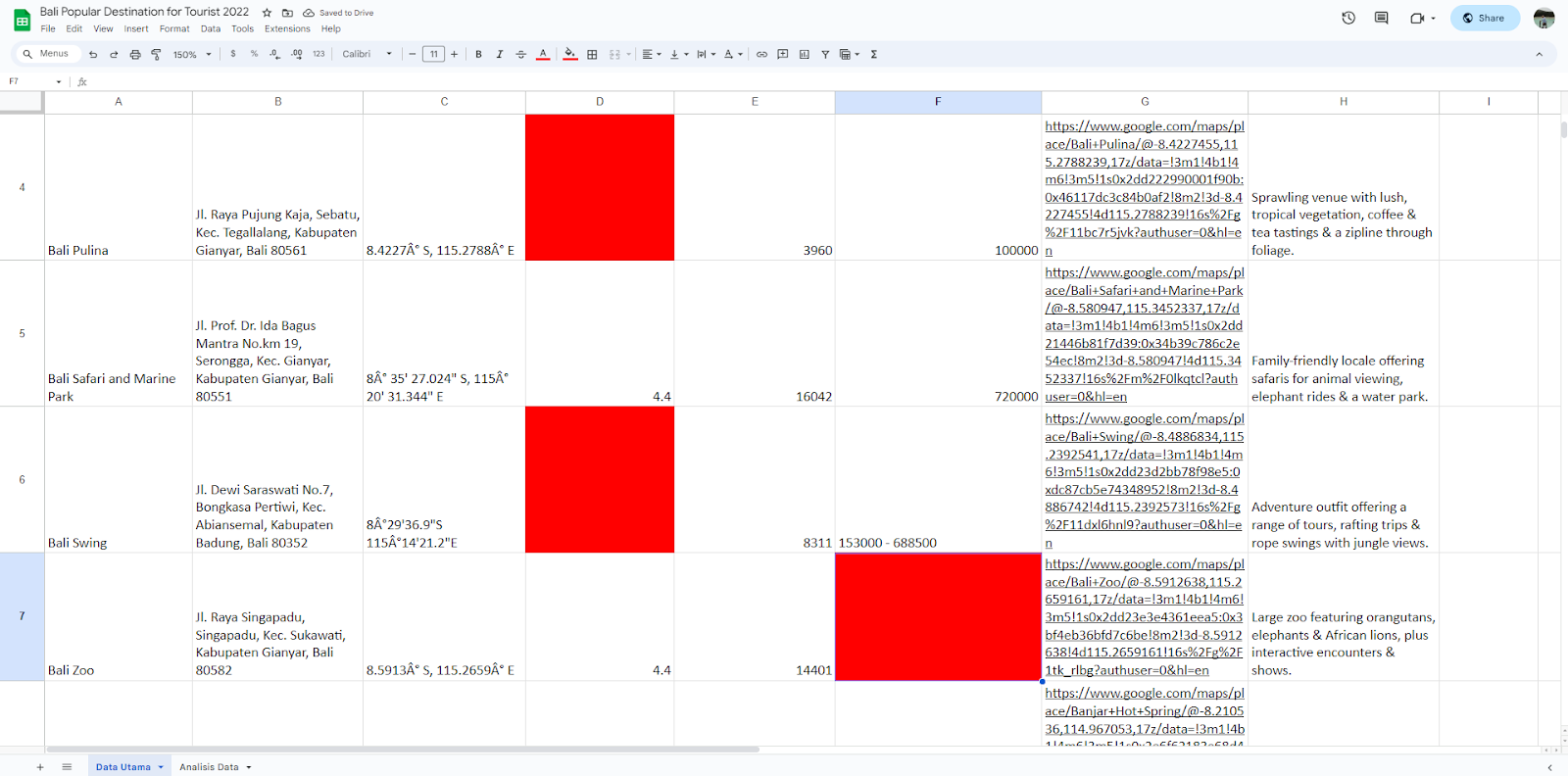Open text wrapping dropdown
Image resolution: width=1568 pixels, height=776 pixels.
(706, 54)
